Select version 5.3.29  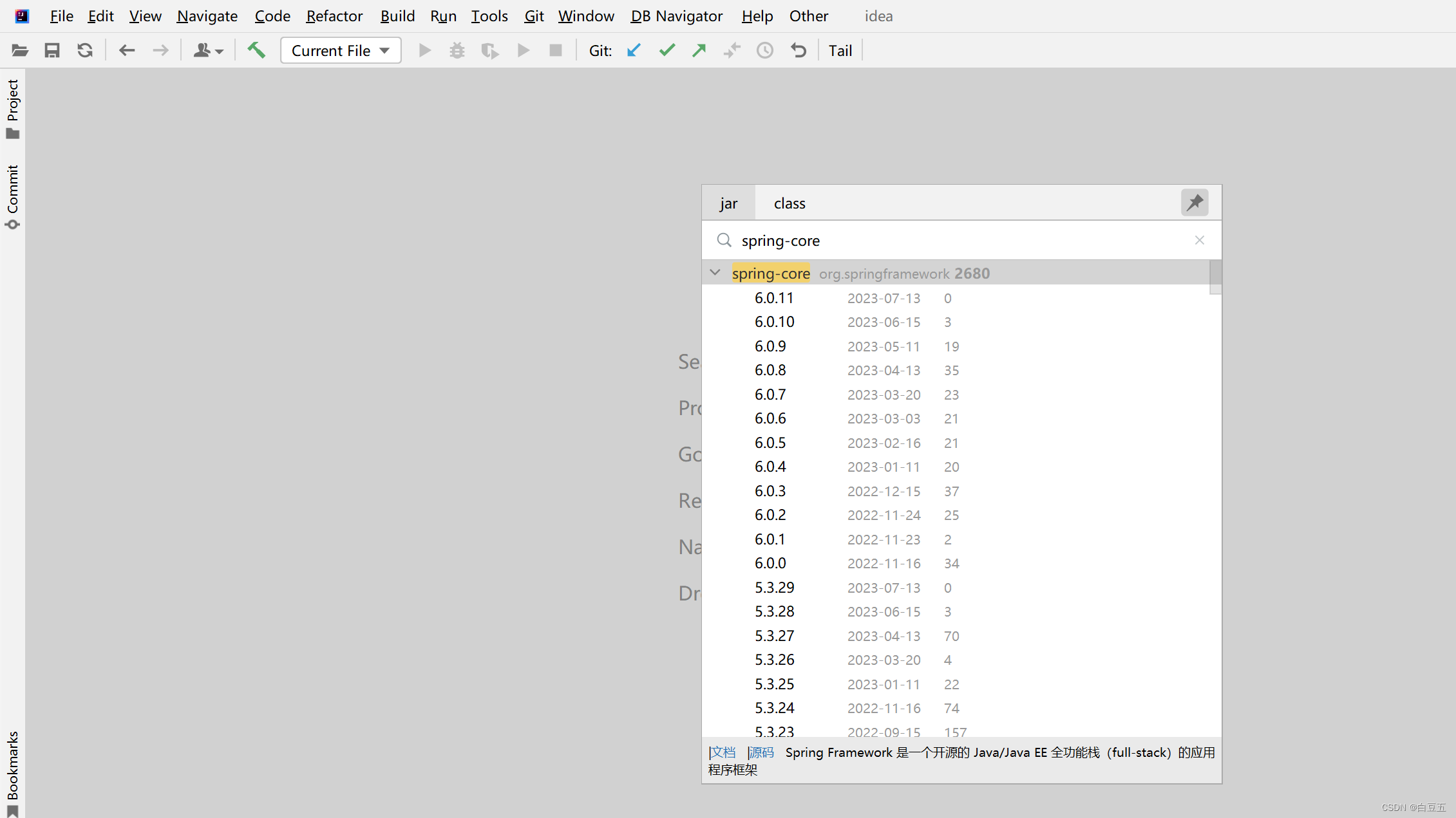click(956, 588)
